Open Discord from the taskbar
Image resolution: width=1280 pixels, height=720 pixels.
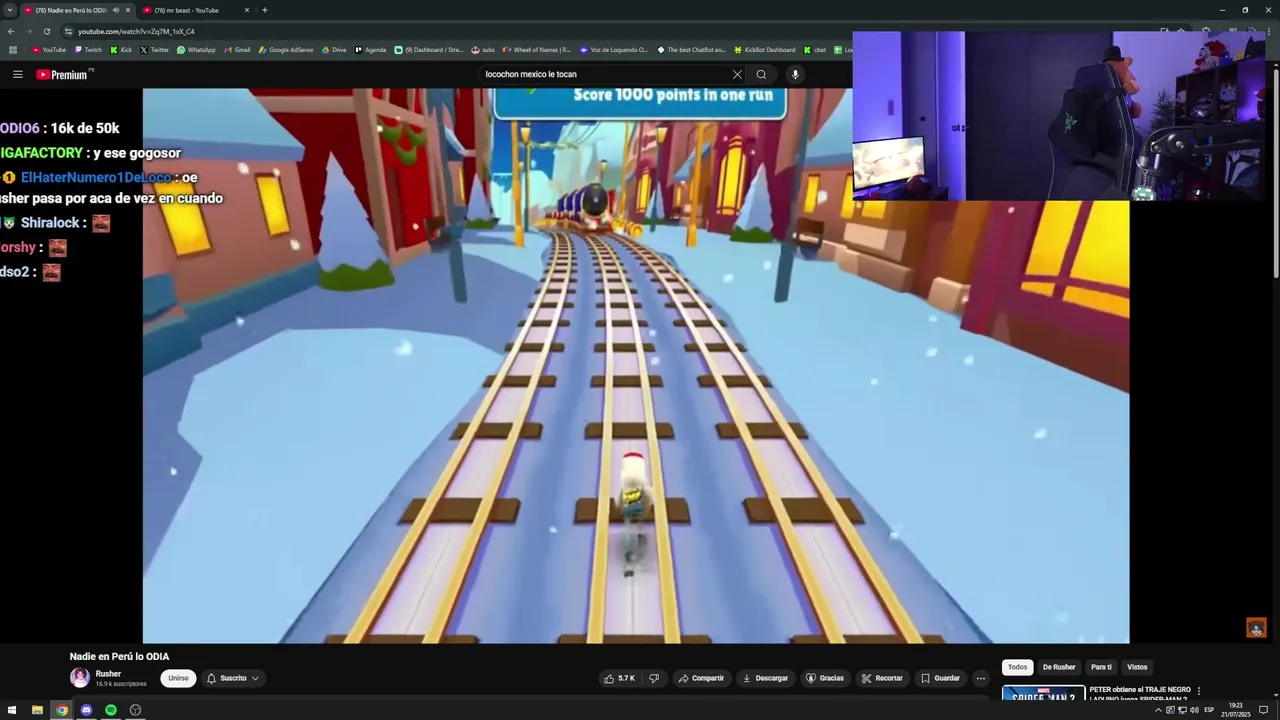[x=86, y=710]
